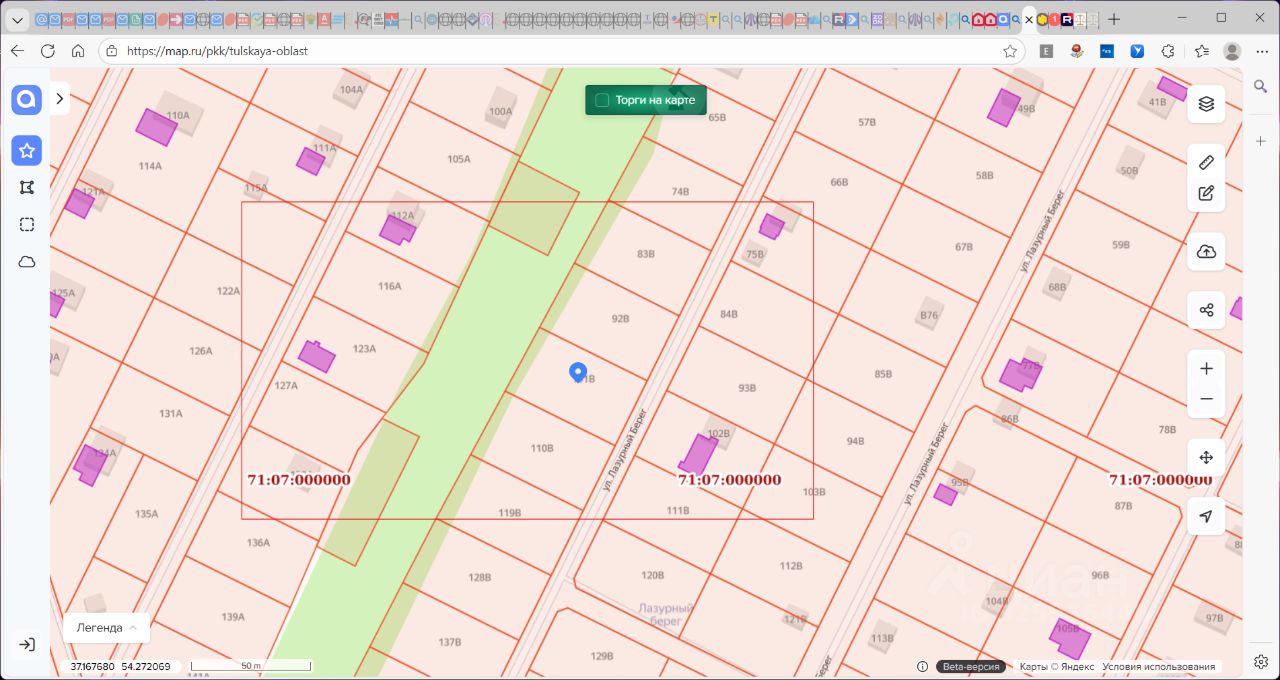Choose the dashed rectangle selection tool
Screen dimensions: 1280x680
tap(27, 224)
